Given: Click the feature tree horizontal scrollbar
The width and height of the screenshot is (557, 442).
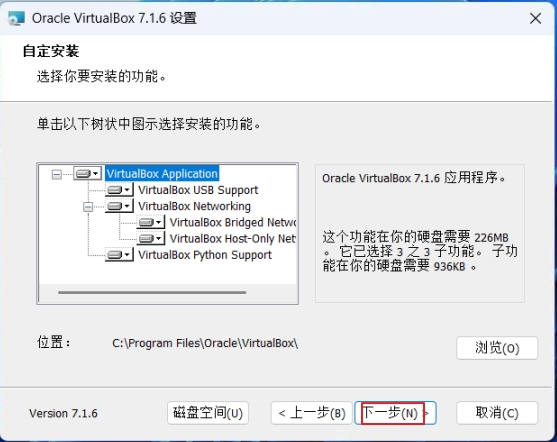Looking at the screenshot, I should [152, 292].
